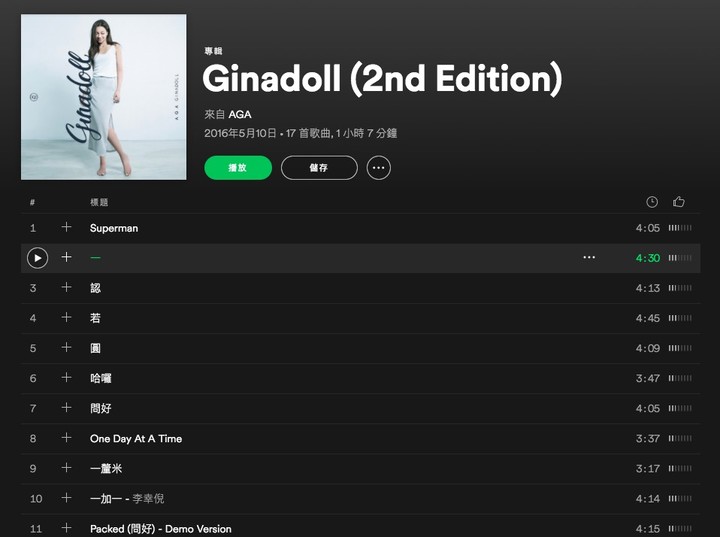Click the 儲存 save album button
The image size is (720, 537).
pos(319,168)
